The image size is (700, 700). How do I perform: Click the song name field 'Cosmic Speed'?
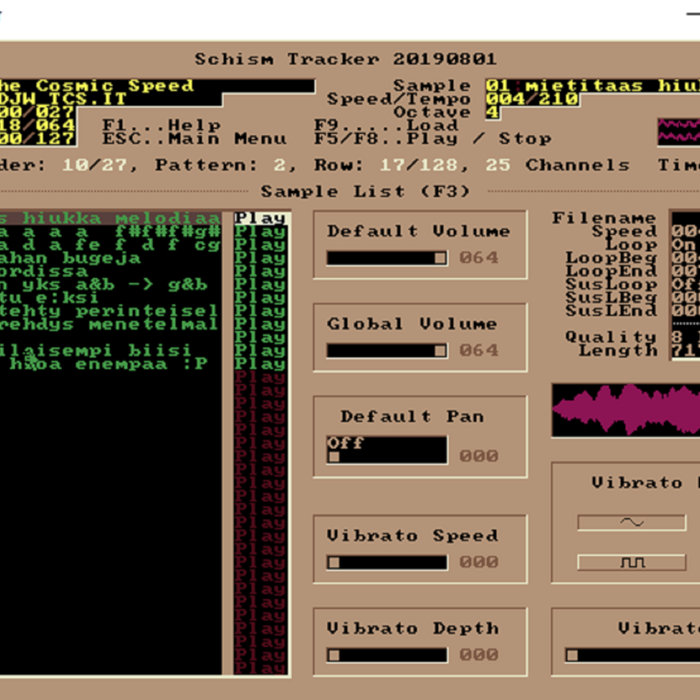[x=110, y=86]
